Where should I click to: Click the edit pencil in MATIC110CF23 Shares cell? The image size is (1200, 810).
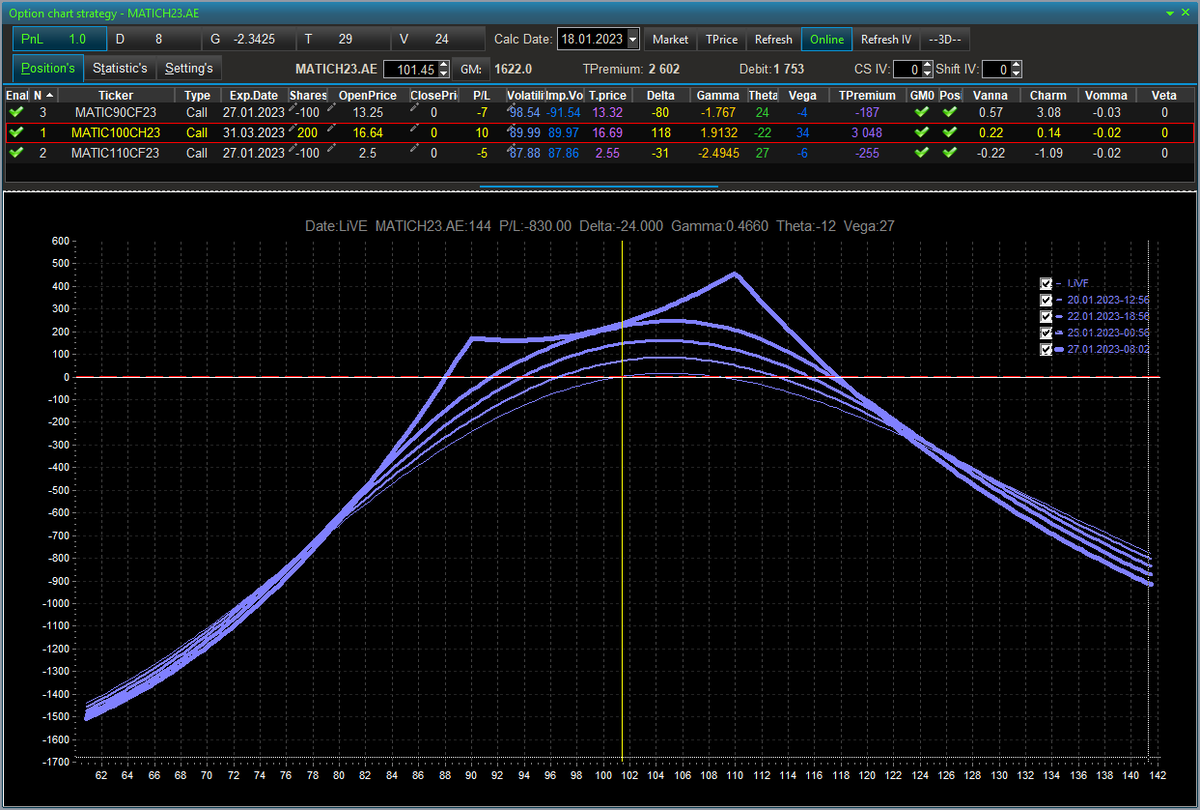(294, 148)
